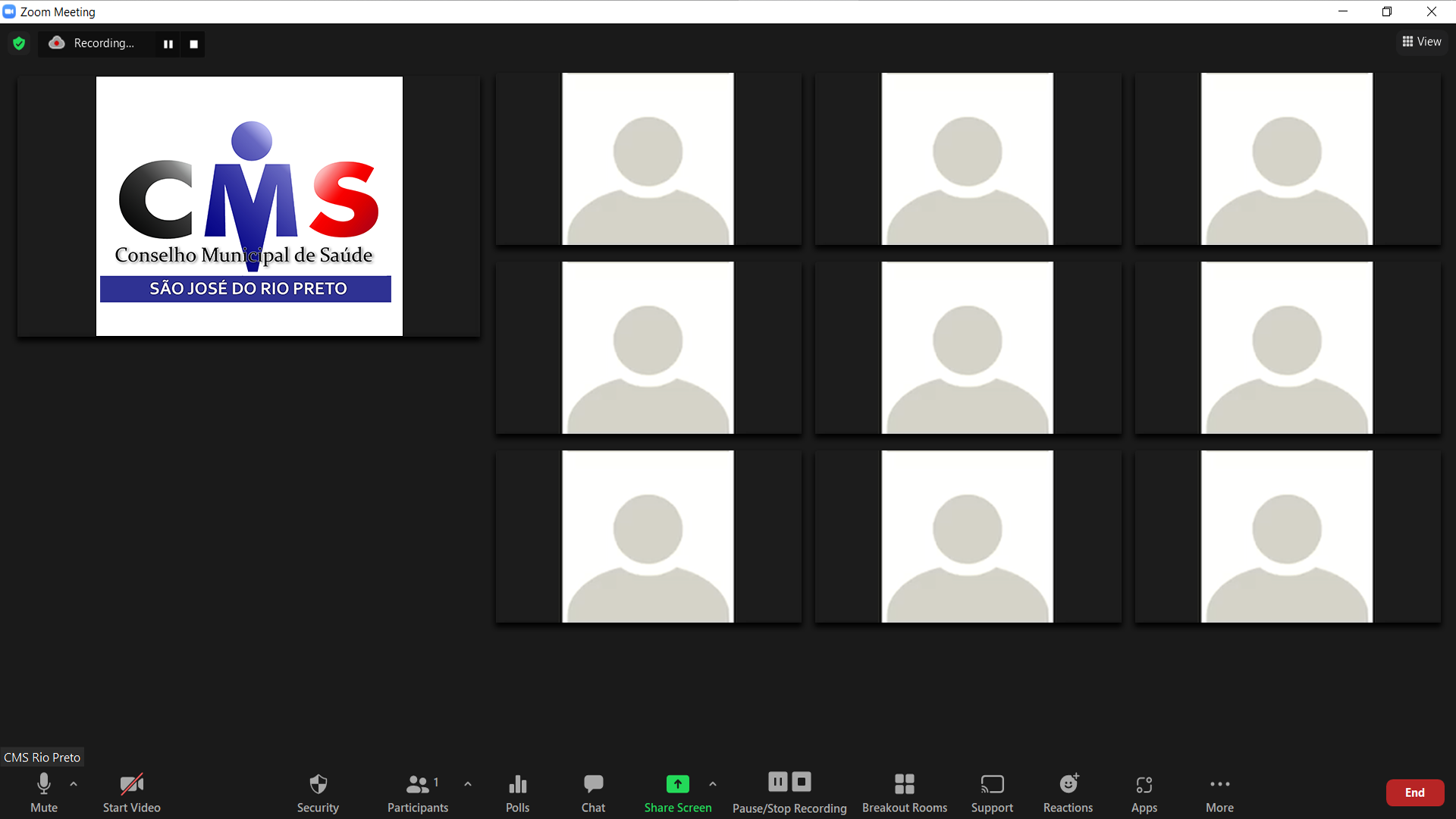Screen dimensions: 1456x819
Task: Open the View layout menu
Action: click(1422, 42)
